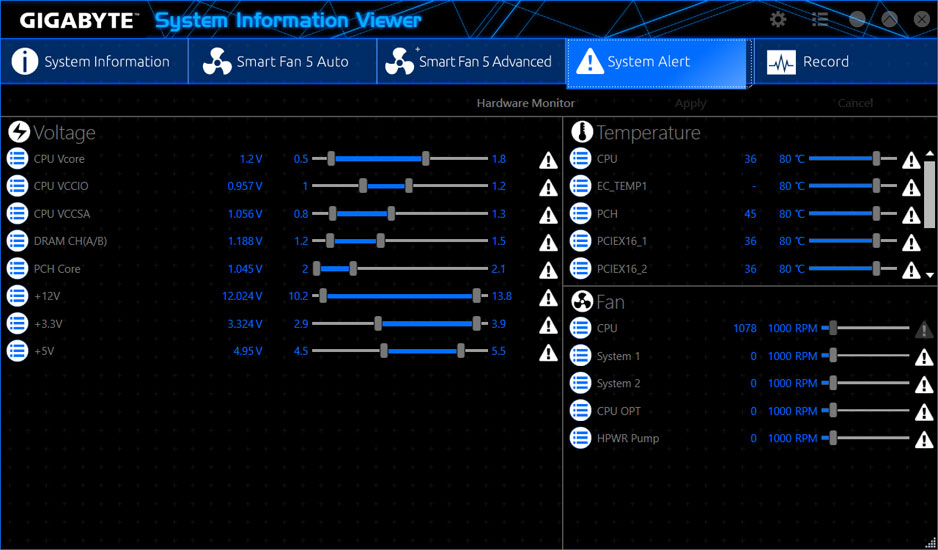The height and width of the screenshot is (550, 938).
Task: Click the list icon beside CPU Vcore
Action: tap(17, 159)
